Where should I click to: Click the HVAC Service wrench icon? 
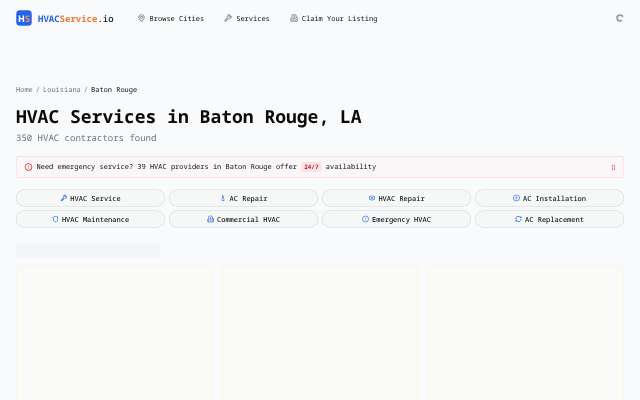63,198
